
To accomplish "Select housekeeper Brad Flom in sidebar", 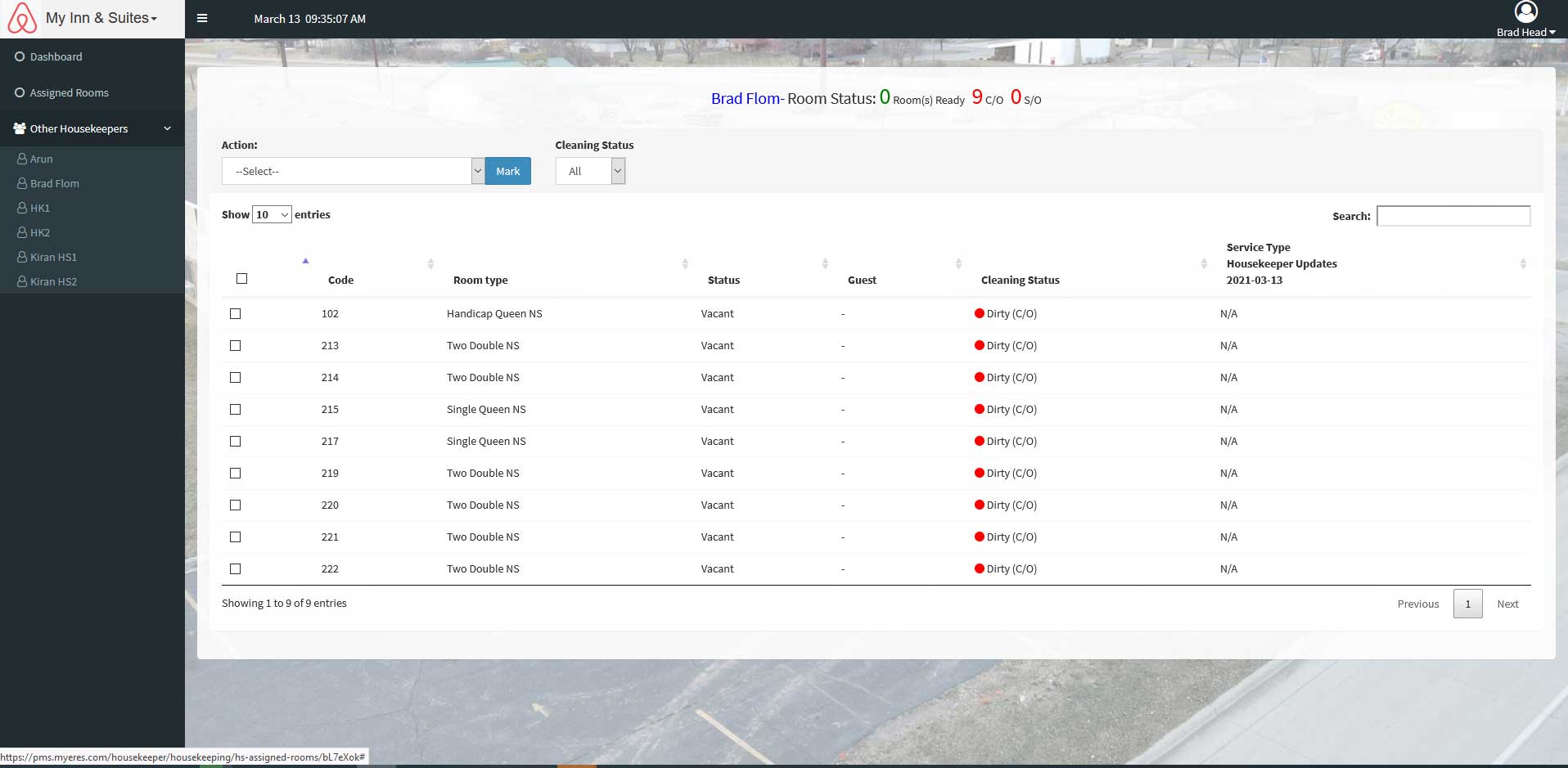I will pyautogui.click(x=55, y=183).
